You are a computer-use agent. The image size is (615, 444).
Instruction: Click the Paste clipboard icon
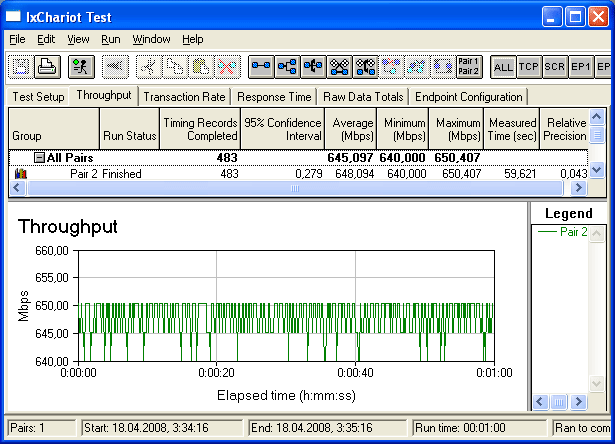click(x=201, y=67)
